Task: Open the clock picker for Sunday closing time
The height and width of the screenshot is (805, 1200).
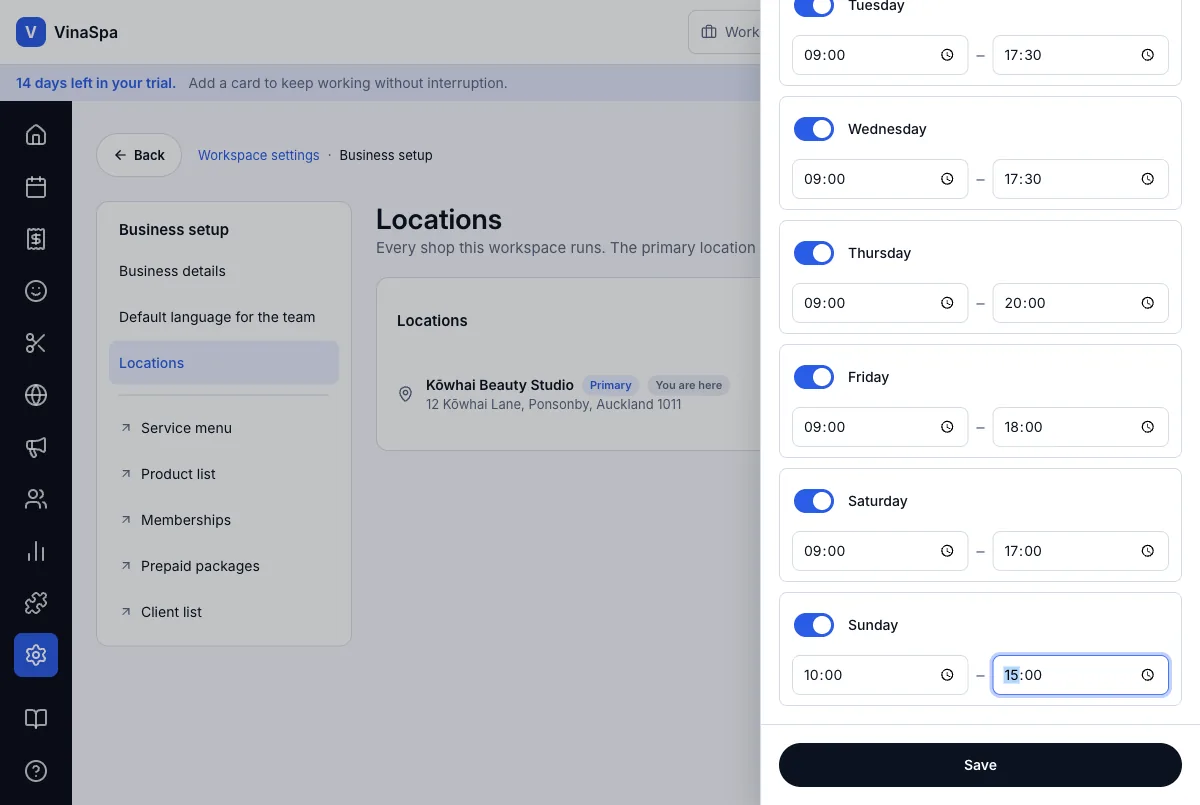Action: tap(1148, 675)
